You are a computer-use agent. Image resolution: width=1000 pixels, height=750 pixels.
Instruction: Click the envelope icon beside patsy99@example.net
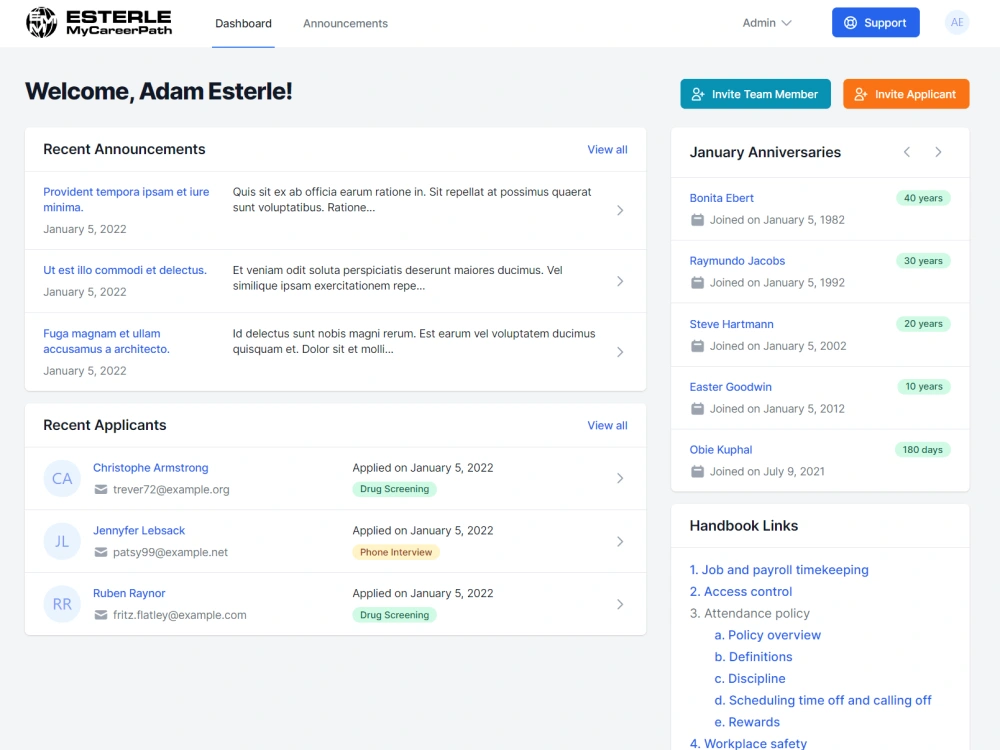click(x=101, y=552)
